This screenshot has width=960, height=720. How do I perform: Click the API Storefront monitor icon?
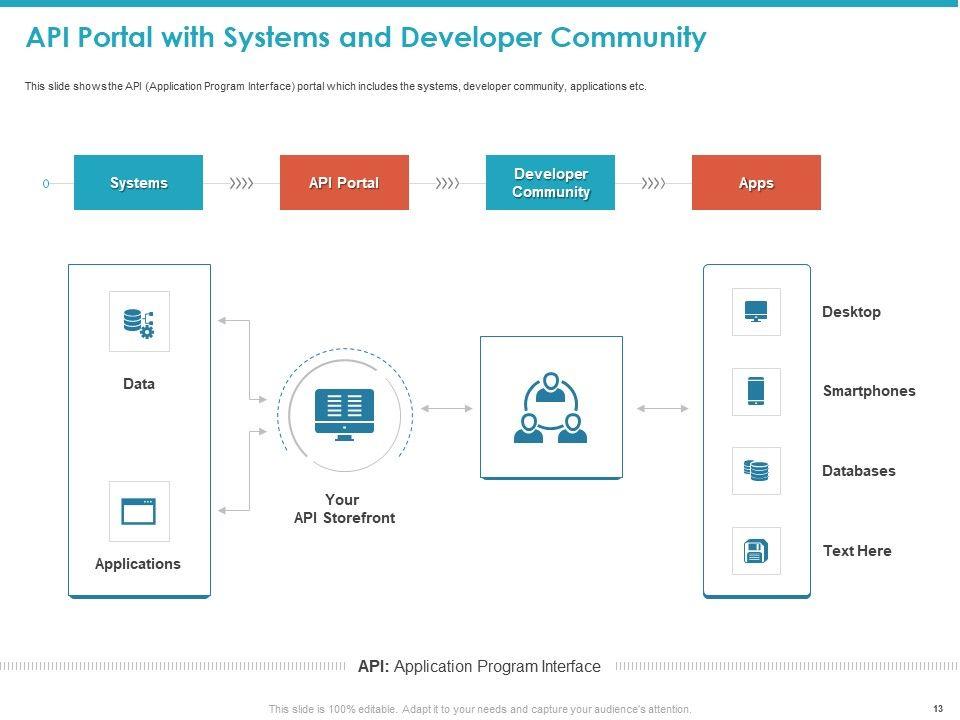click(x=344, y=414)
